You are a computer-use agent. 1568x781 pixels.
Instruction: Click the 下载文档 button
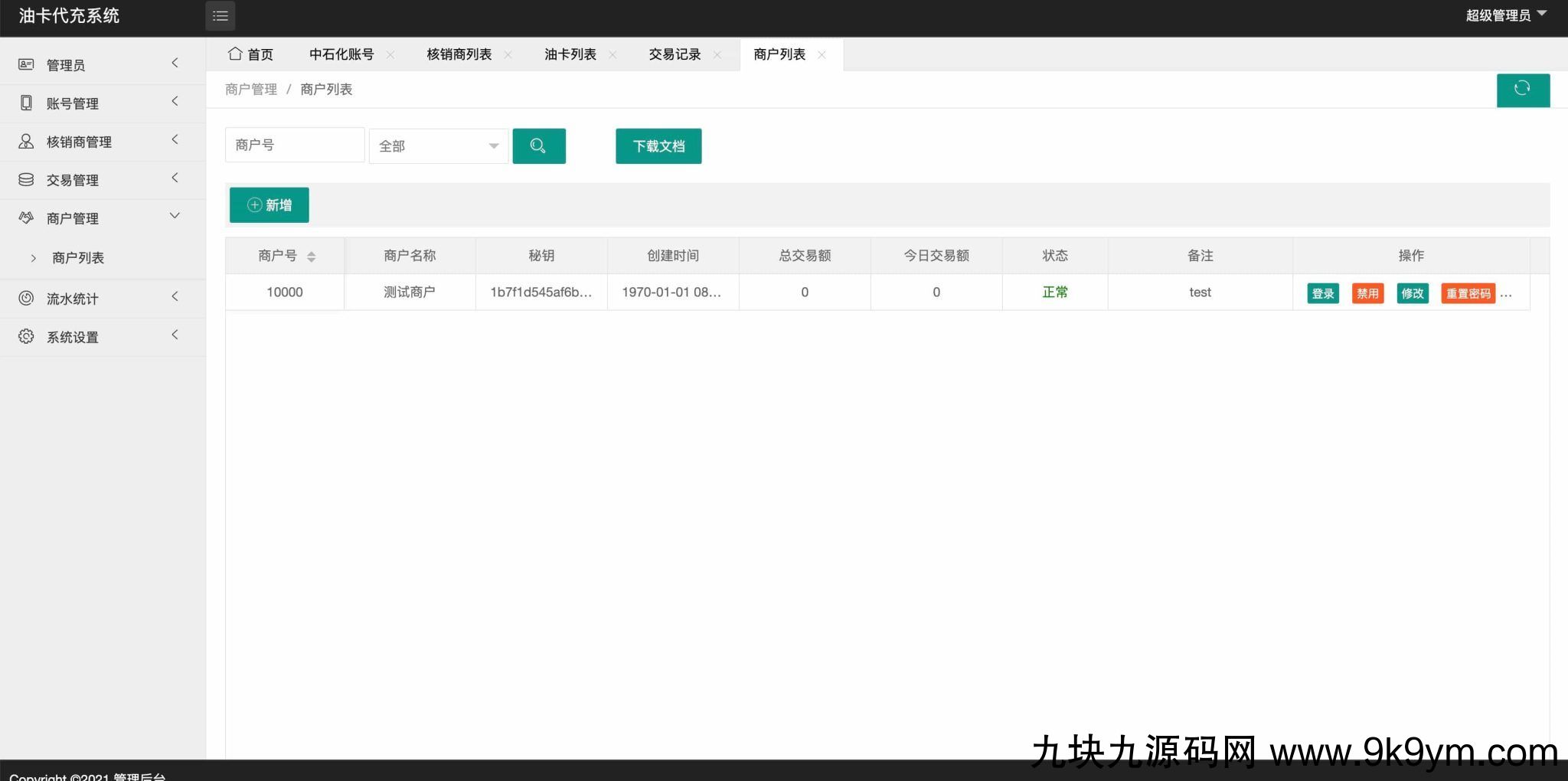(x=658, y=145)
